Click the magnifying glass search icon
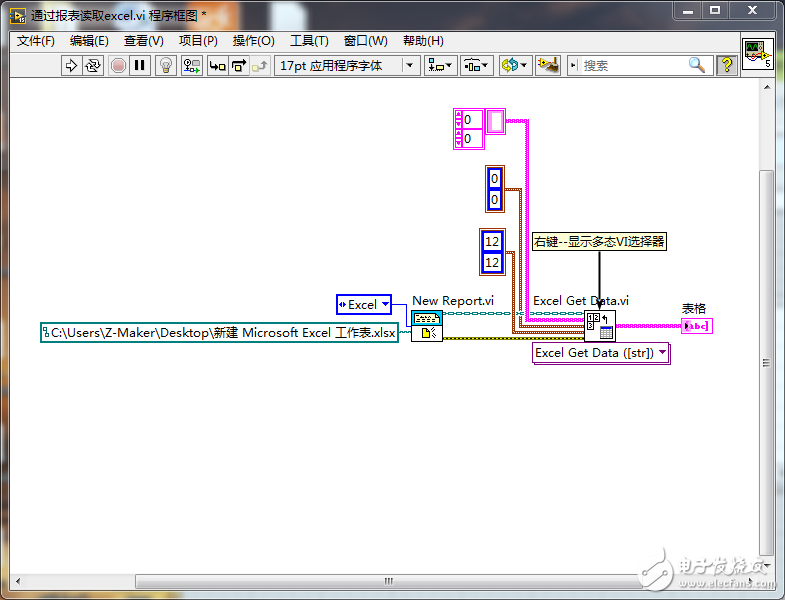The width and height of the screenshot is (785, 600). coord(697,65)
